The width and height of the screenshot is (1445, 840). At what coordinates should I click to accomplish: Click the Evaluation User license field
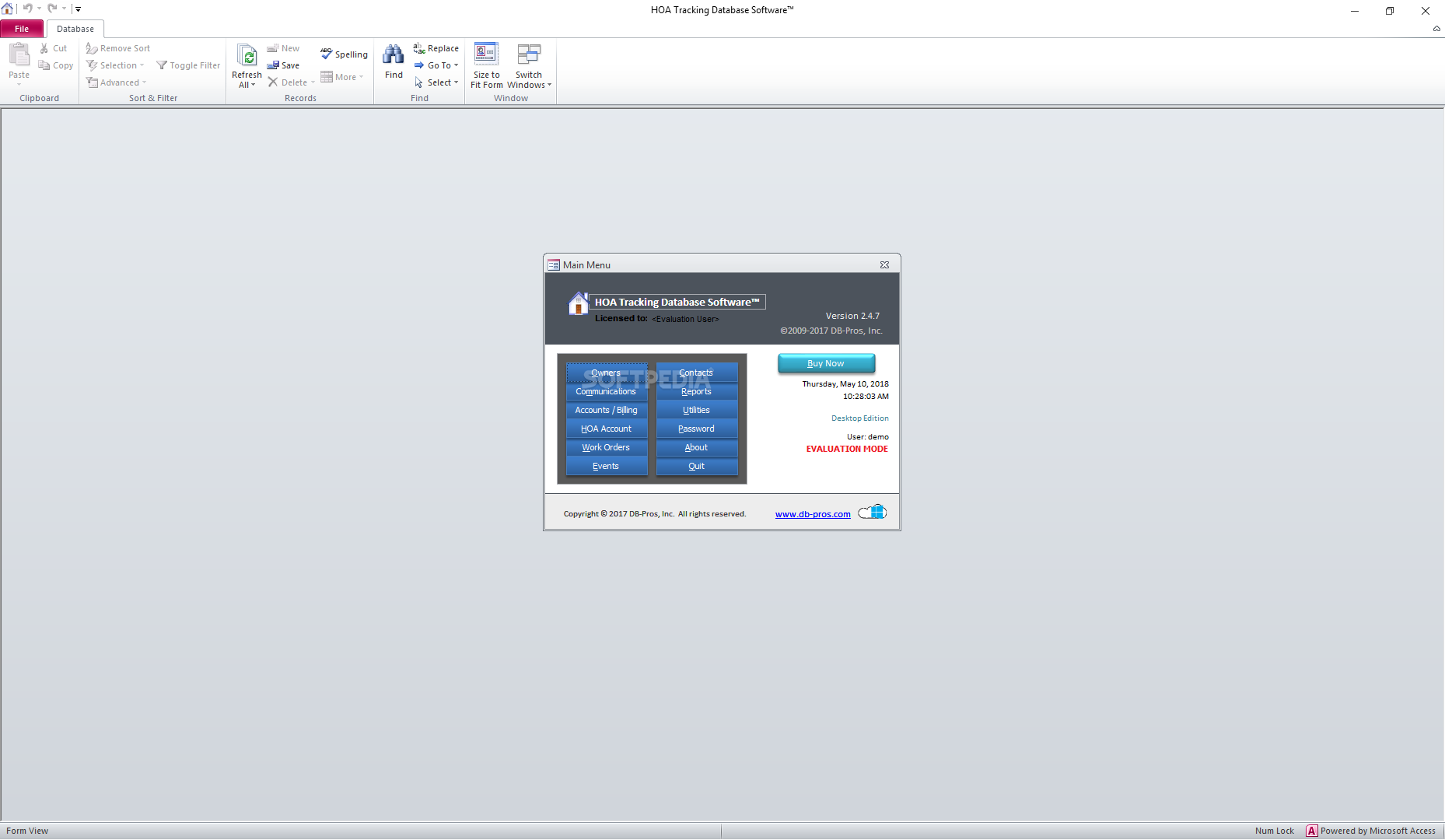[685, 319]
